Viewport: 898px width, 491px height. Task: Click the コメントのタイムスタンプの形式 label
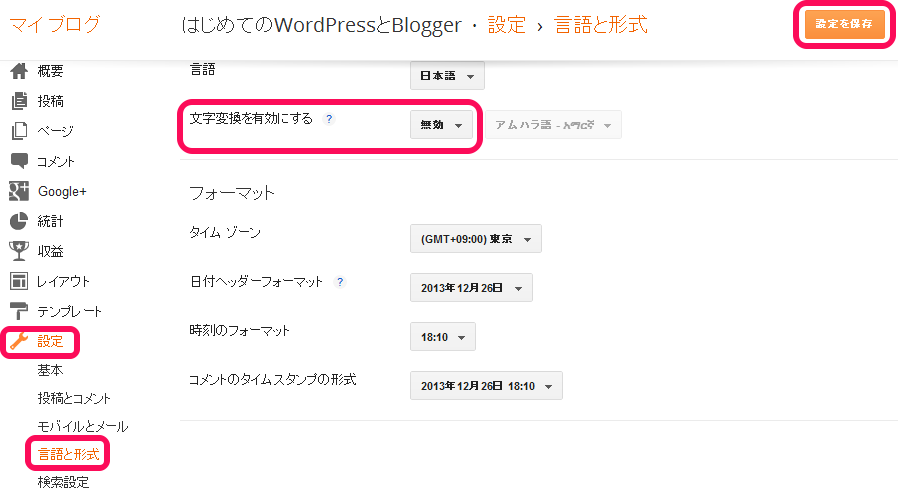click(x=273, y=380)
